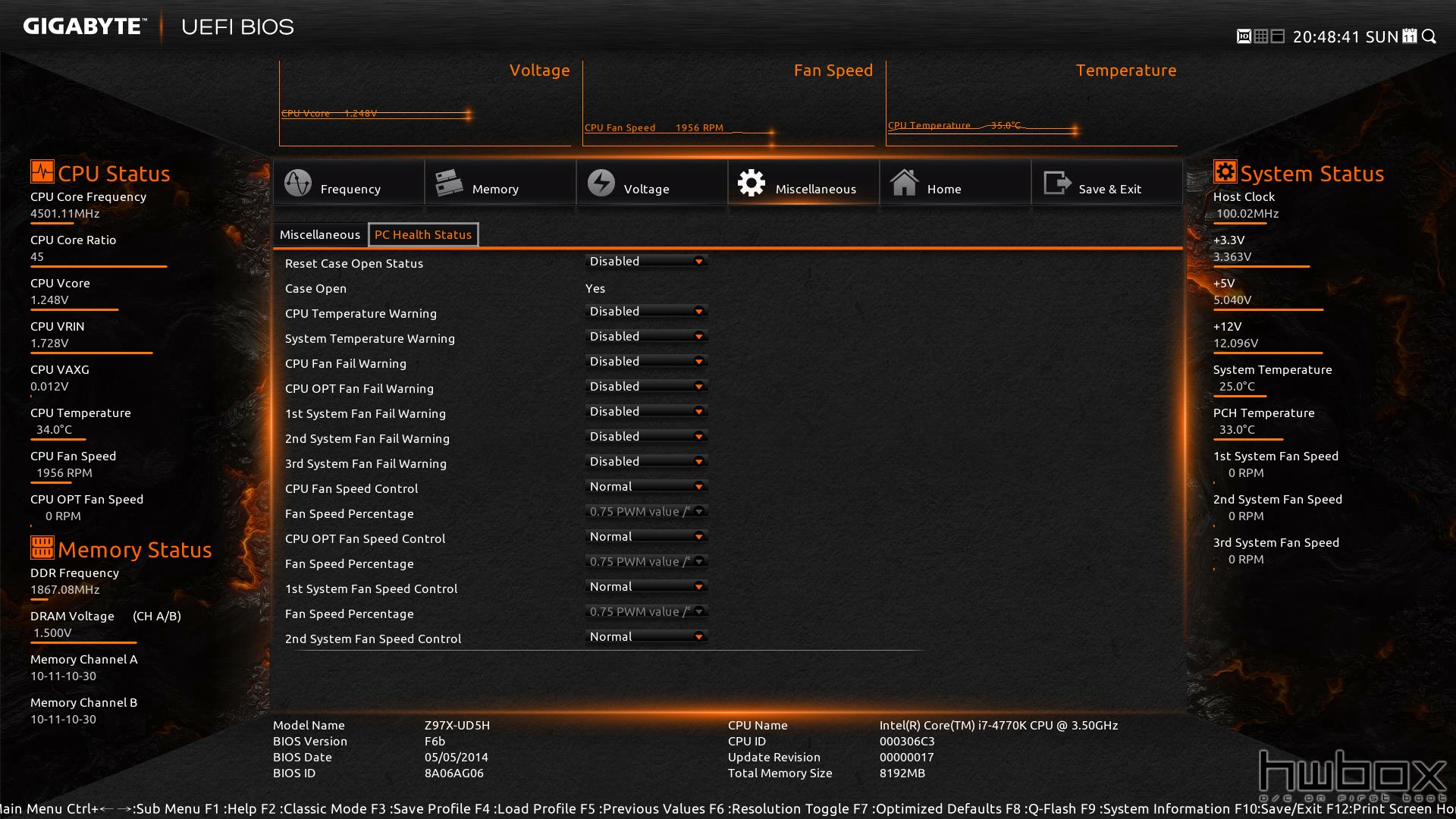
Task: Open 1st System Fan Fail Warning dropdown
Action: coord(646,412)
